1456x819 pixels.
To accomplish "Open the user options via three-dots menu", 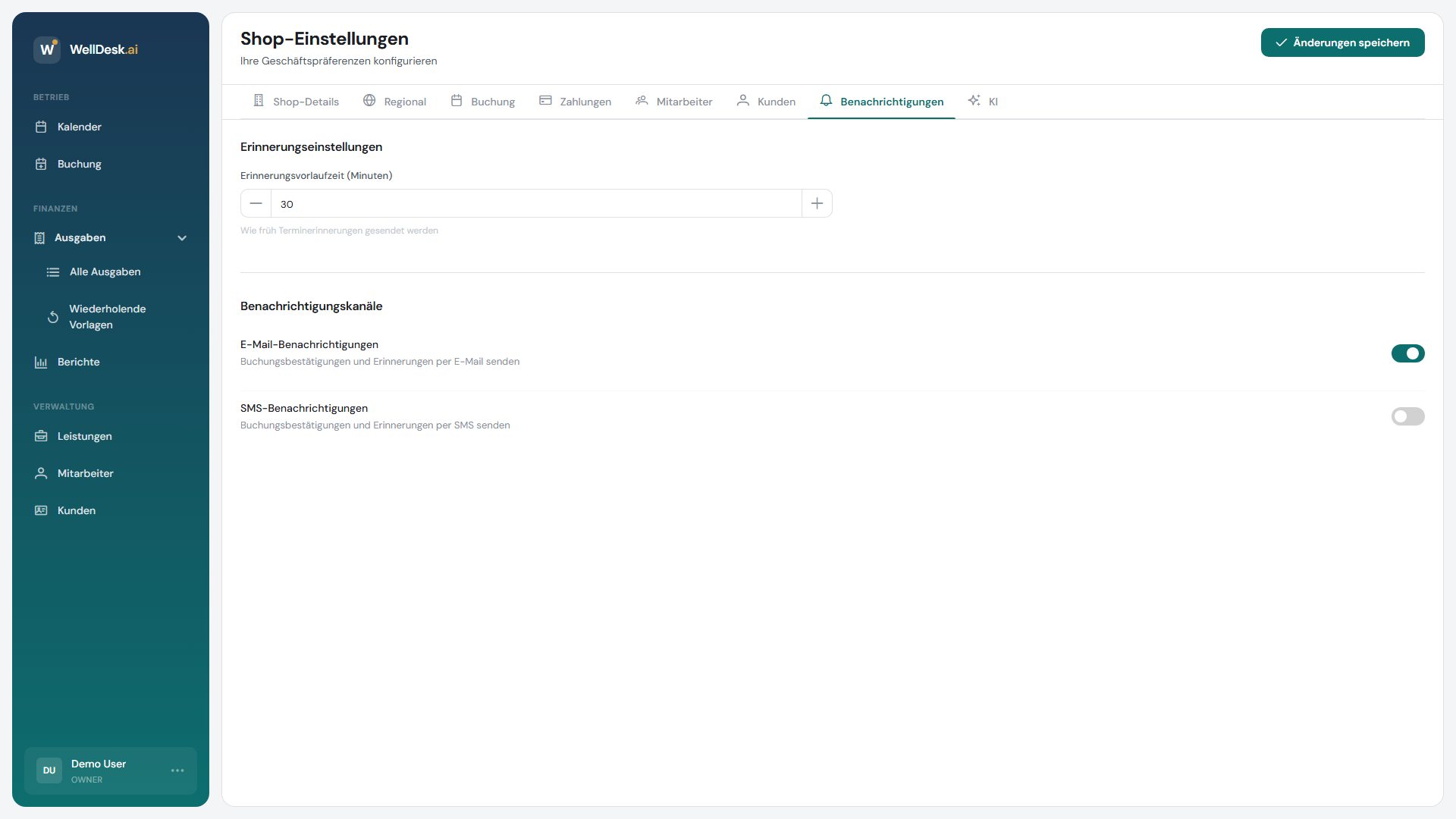I will pos(177,770).
